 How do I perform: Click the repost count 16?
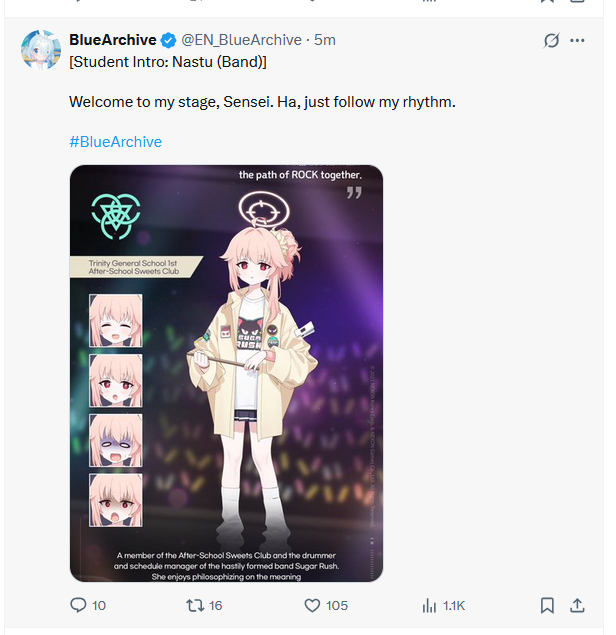(x=215, y=605)
